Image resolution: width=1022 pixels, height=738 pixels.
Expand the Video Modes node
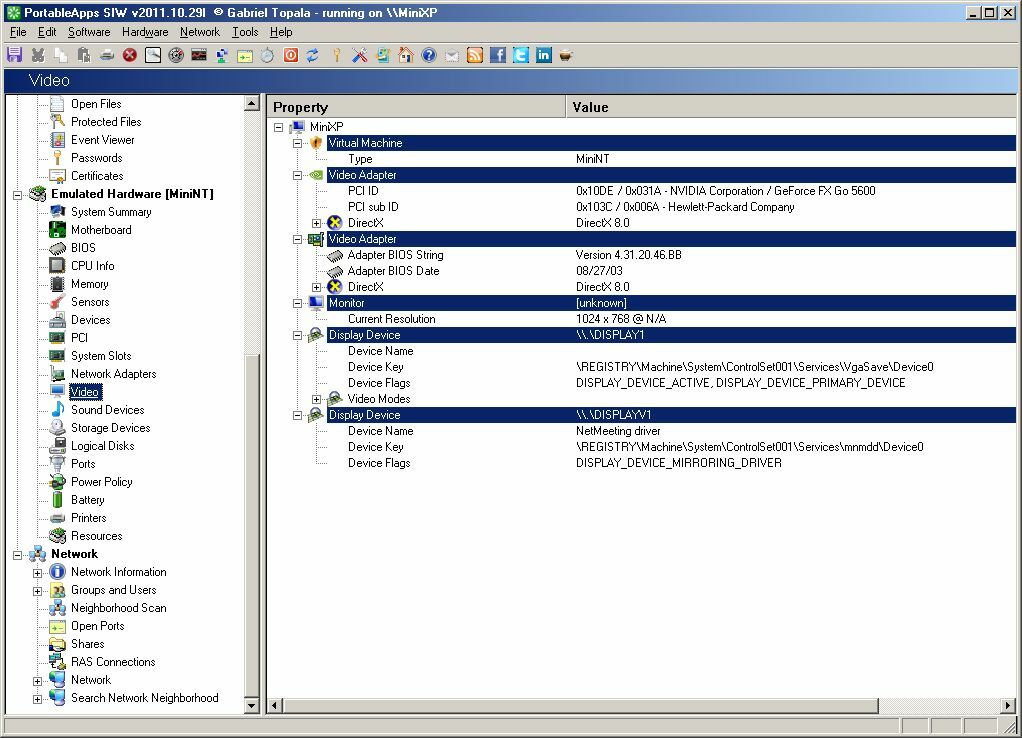click(316, 399)
